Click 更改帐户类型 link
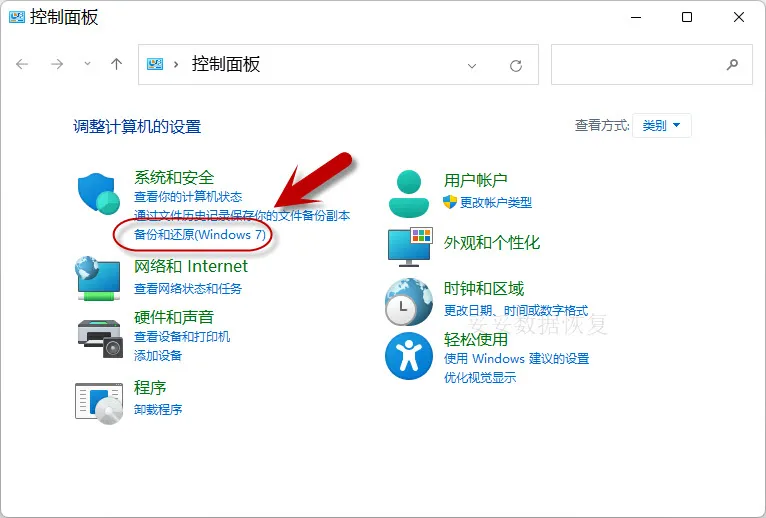 click(496, 202)
